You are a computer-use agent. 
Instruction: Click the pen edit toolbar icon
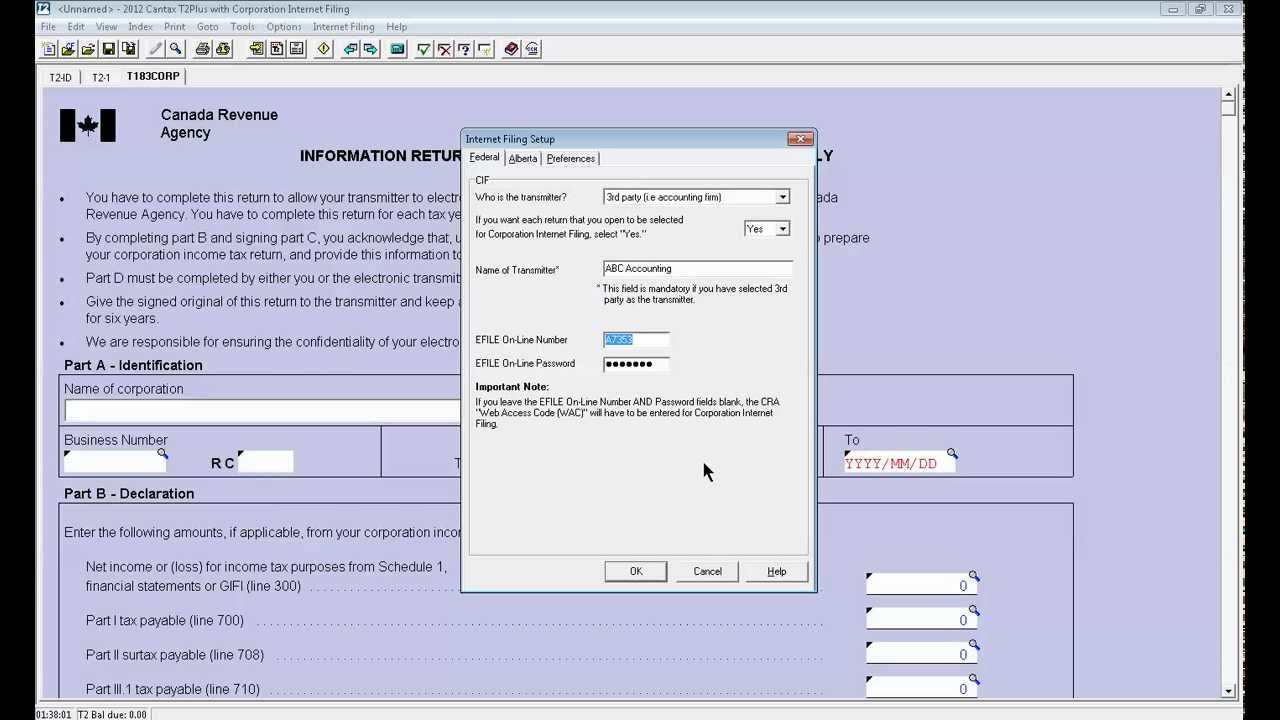point(155,49)
